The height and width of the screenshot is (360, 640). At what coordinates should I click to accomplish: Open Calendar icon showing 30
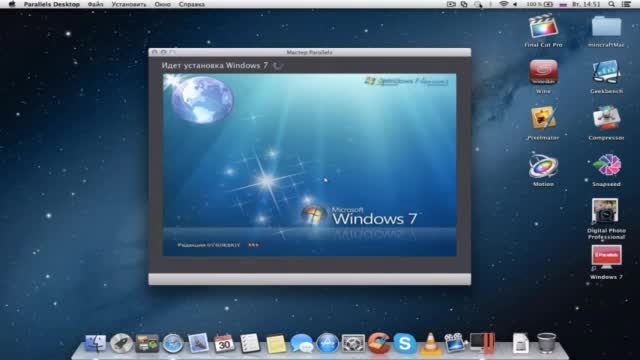coord(224,343)
